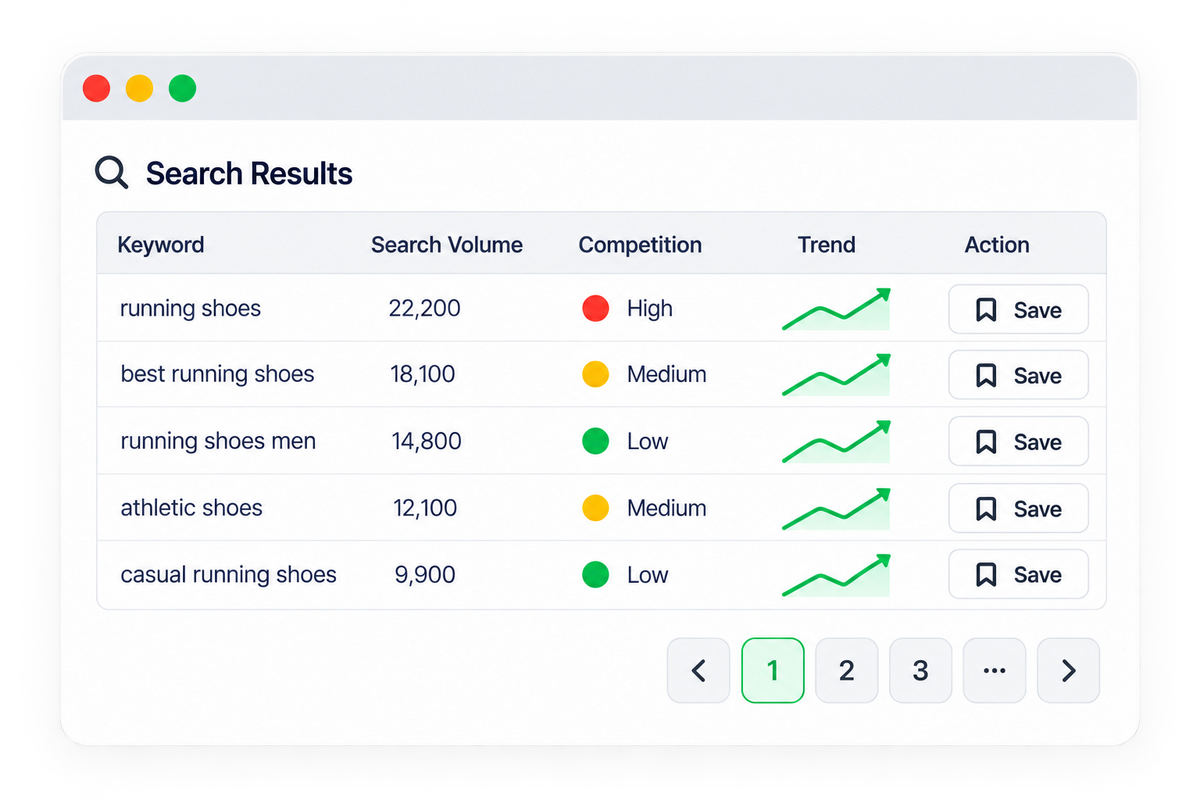Select the 'running shoes' keyword cell
Viewport: 1200px width, 800px height.
190,308
